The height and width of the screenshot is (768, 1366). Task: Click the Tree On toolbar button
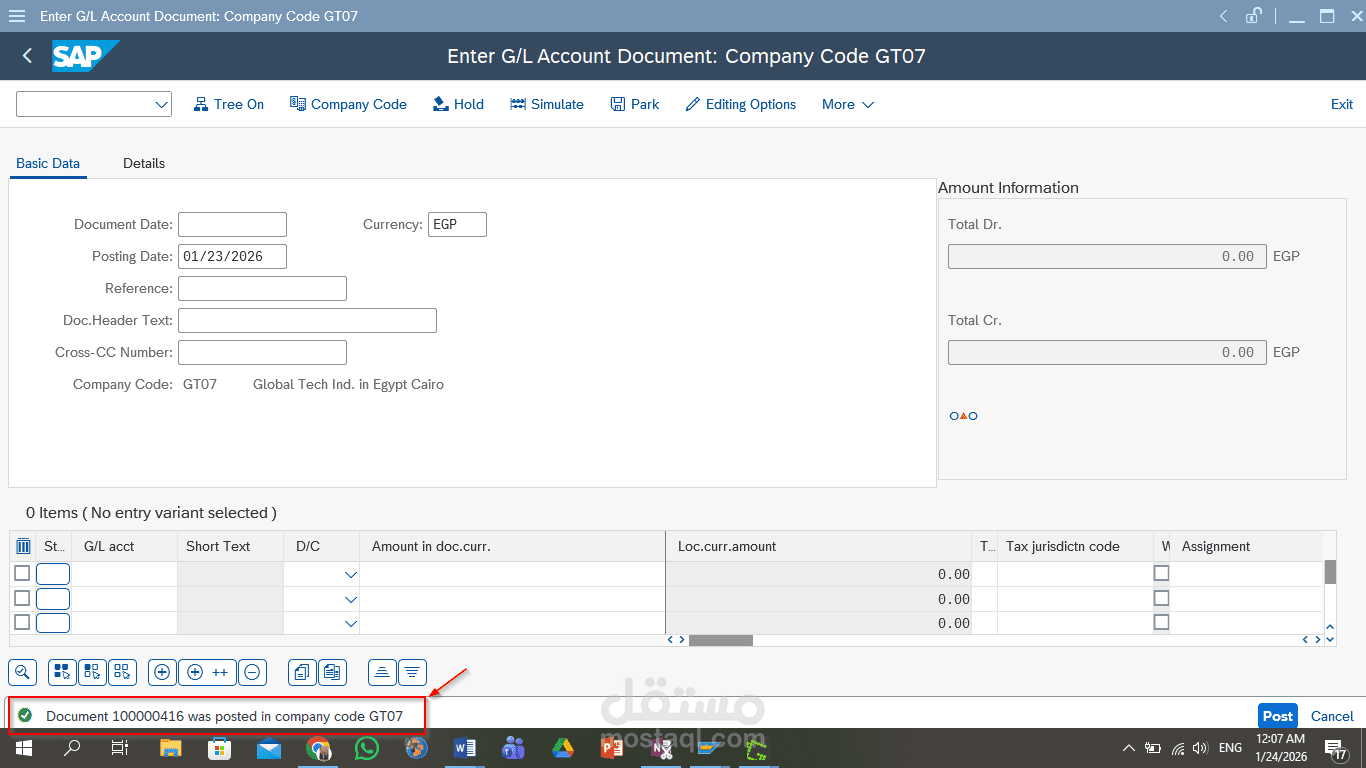[x=228, y=104]
